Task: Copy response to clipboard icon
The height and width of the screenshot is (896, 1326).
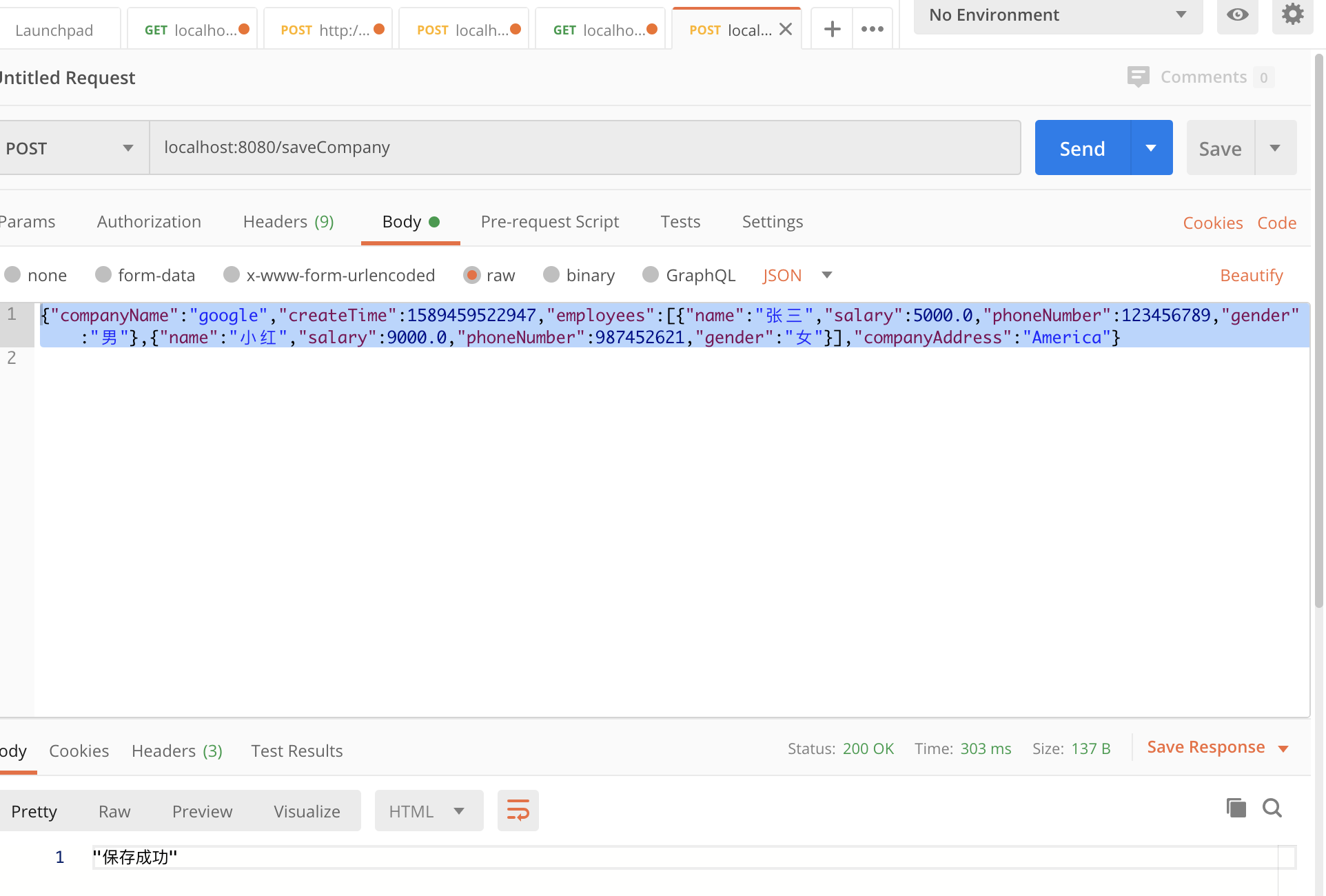Action: tap(1236, 808)
